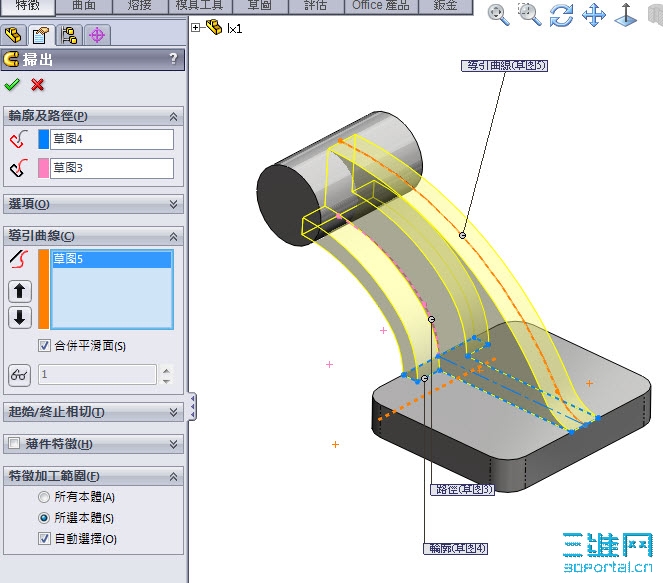
Task: Click the Rotate View icon
Action: tap(562, 15)
